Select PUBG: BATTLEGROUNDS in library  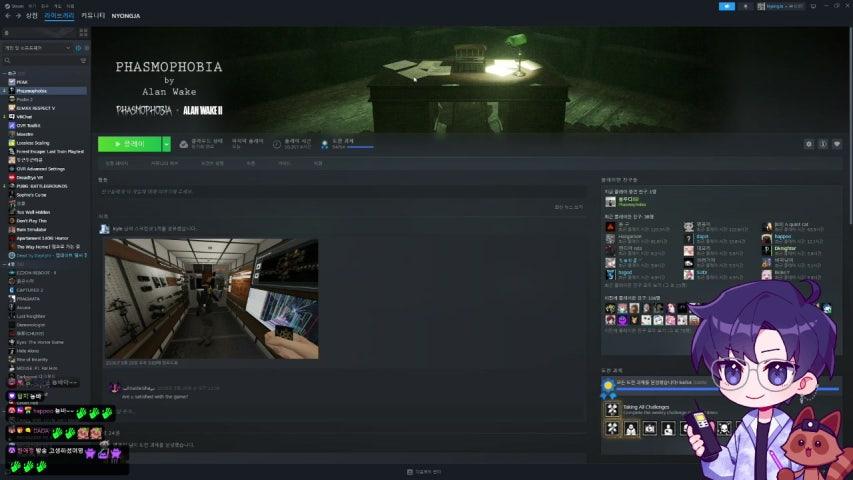46,186
